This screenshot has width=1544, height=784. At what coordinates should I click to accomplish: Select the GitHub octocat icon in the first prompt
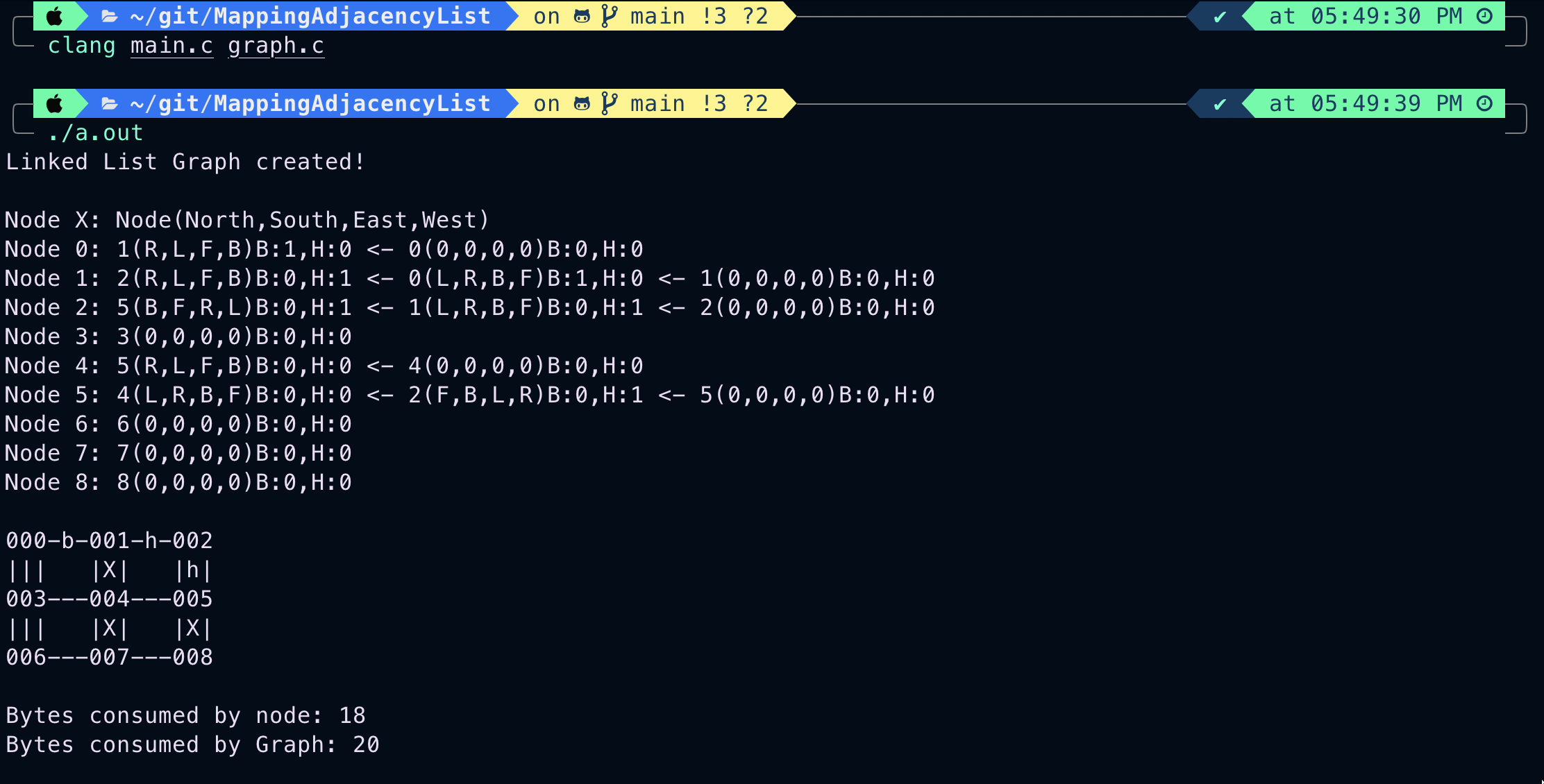point(582,15)
